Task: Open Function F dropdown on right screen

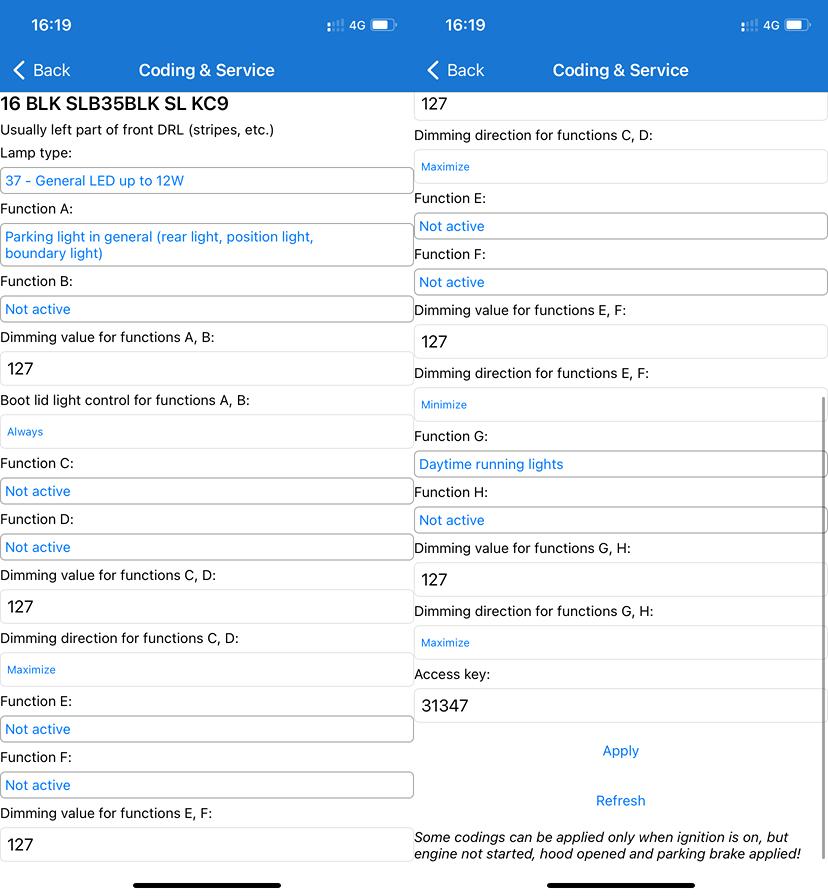Action: pyautogui.click(x=621, y=282)
